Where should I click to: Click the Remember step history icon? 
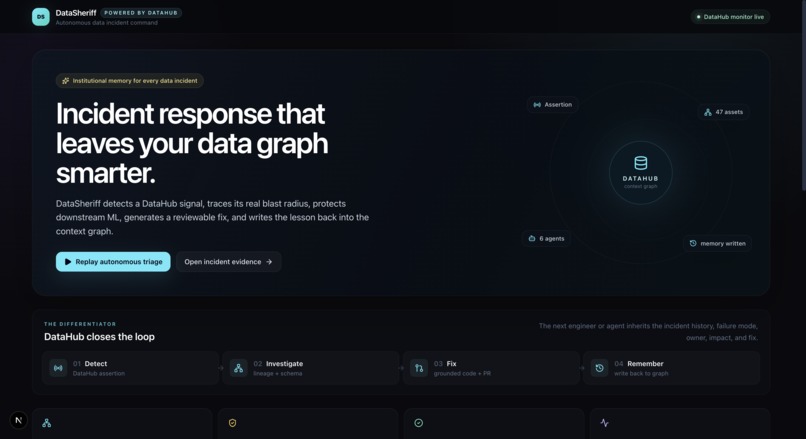[x=599, y=368]
